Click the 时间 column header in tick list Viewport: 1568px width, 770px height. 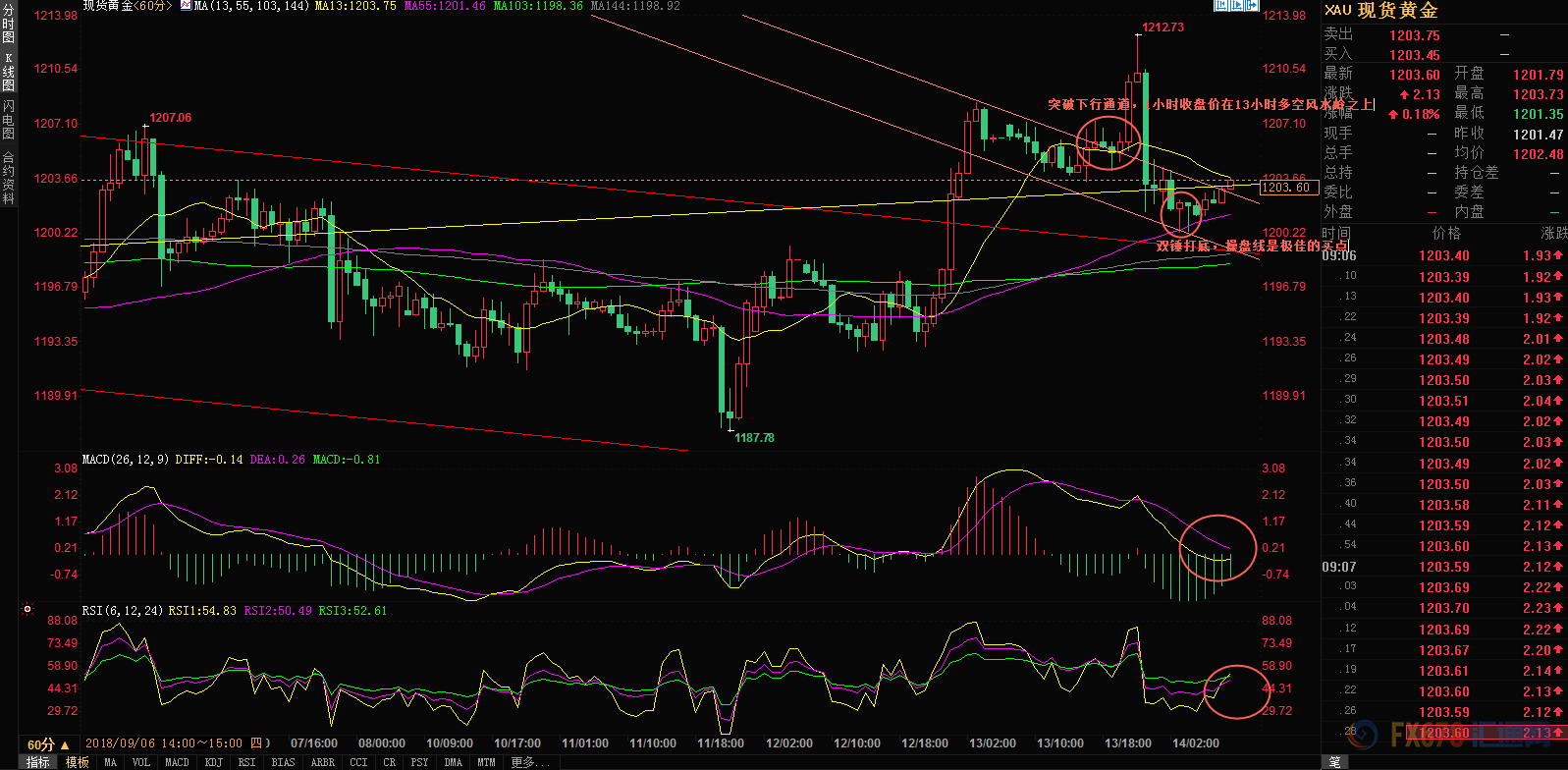click(1336, 233)
